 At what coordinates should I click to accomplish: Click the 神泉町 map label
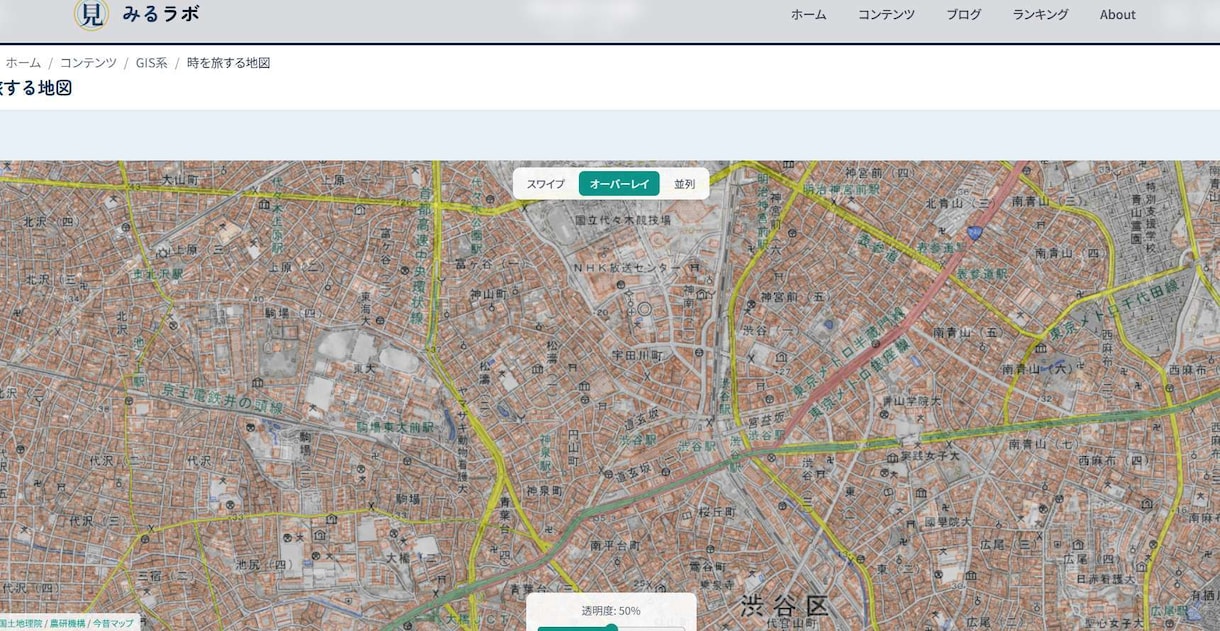(x=545, y=492)
